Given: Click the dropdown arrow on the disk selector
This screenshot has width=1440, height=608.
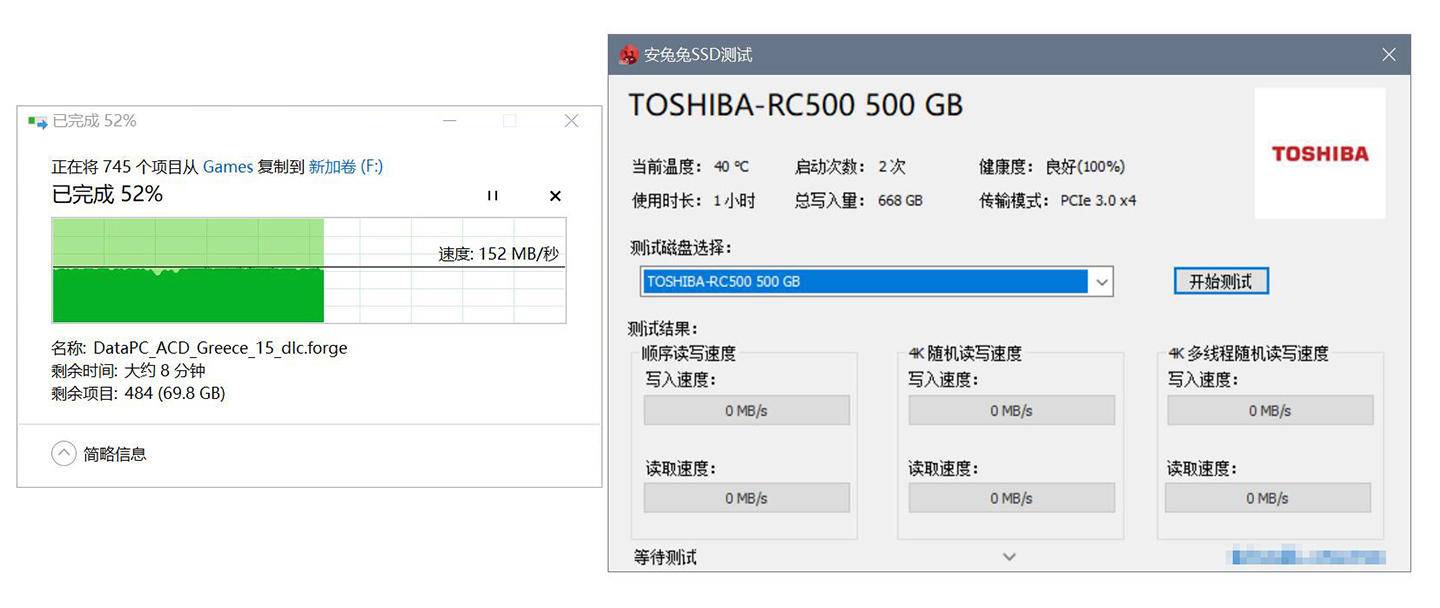Looking at the screenshot, I should pyautogui.click(x=1101, y=281).
